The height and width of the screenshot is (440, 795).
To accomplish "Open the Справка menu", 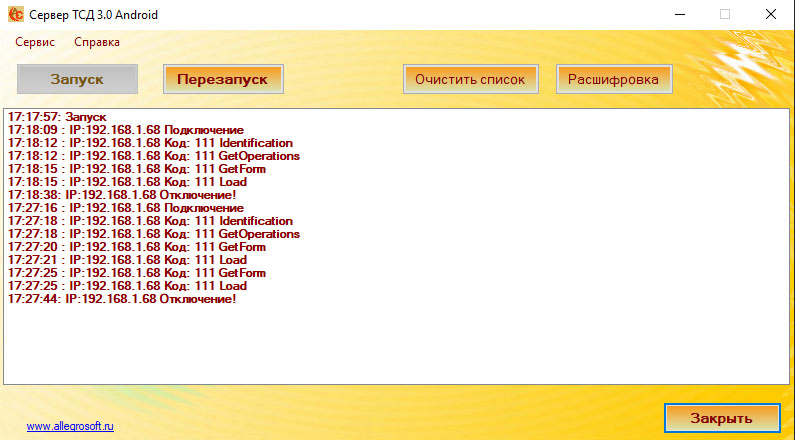I will click(x=97, y=42).
